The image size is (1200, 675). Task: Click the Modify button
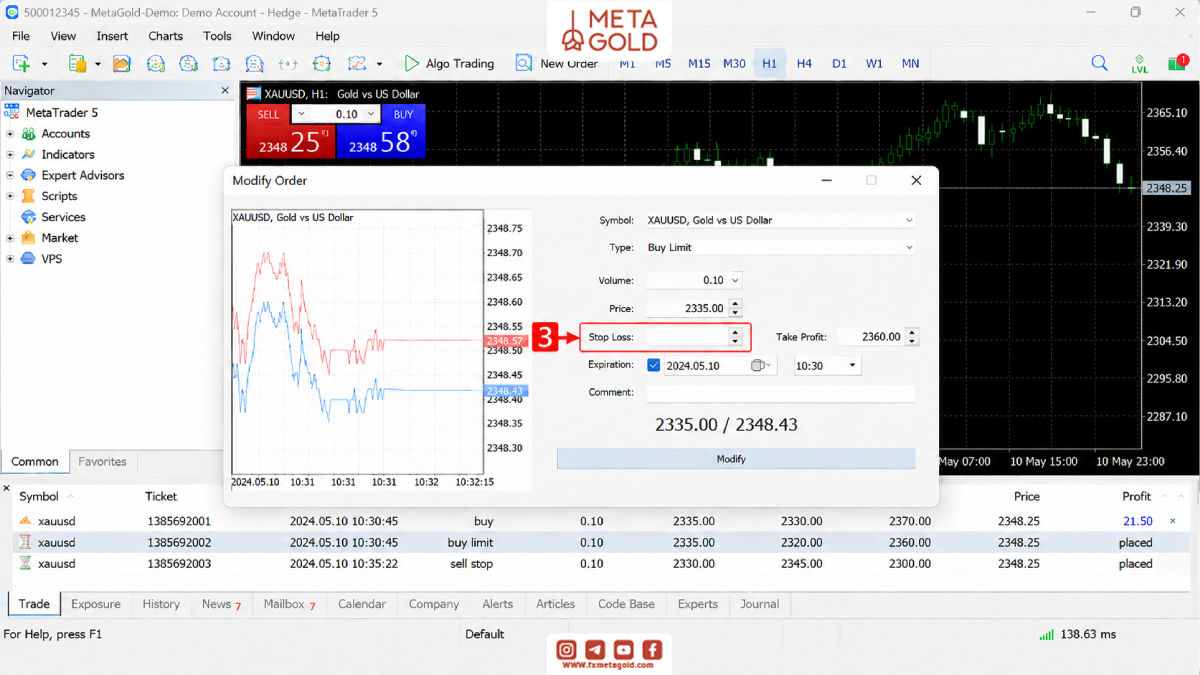tap(736, 459)
